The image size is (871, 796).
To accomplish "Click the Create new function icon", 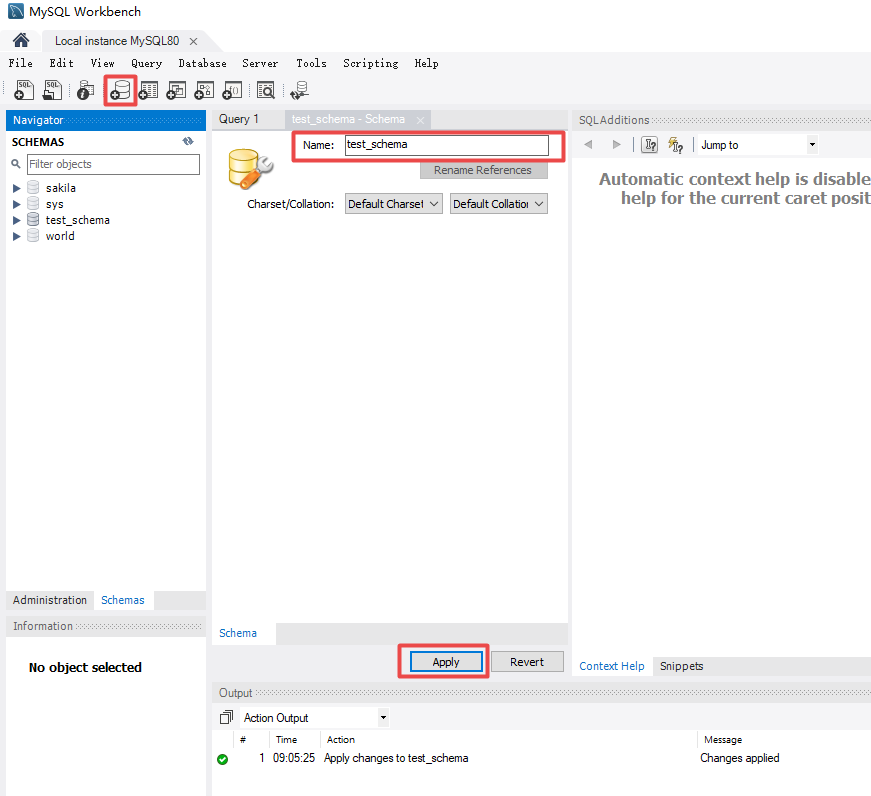I will click(x=232, y=90).
